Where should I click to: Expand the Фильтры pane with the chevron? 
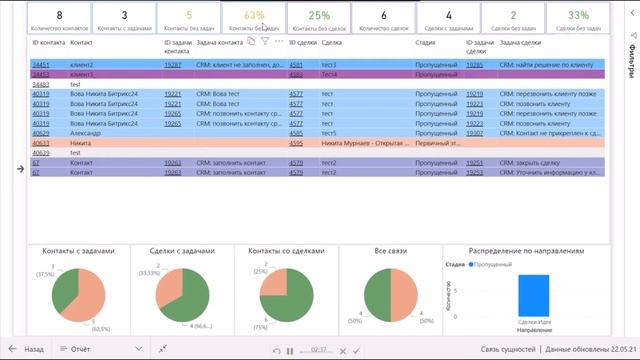coord(632,13)
